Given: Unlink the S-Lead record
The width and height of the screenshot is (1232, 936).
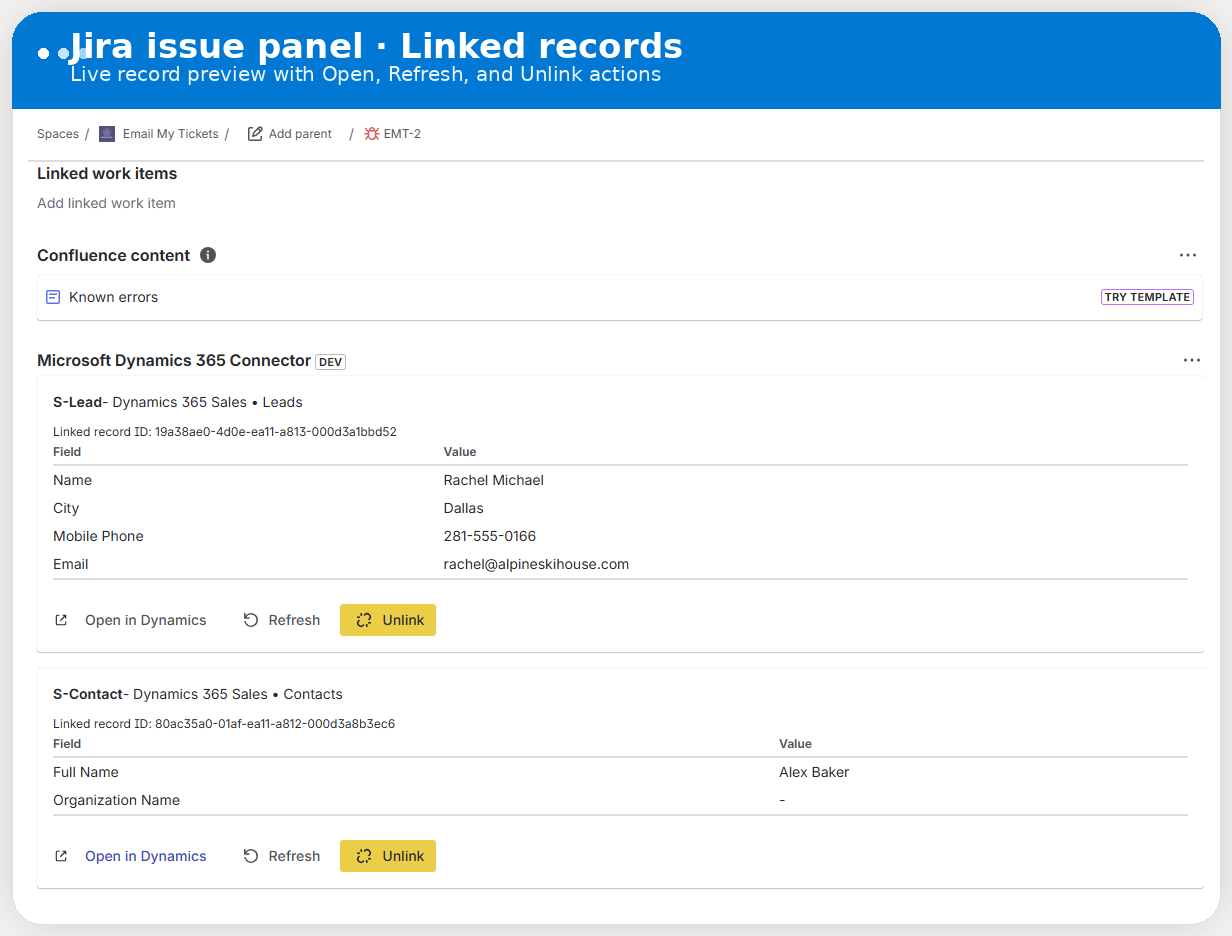Looking at the screenshot, I should pos(388,619).
